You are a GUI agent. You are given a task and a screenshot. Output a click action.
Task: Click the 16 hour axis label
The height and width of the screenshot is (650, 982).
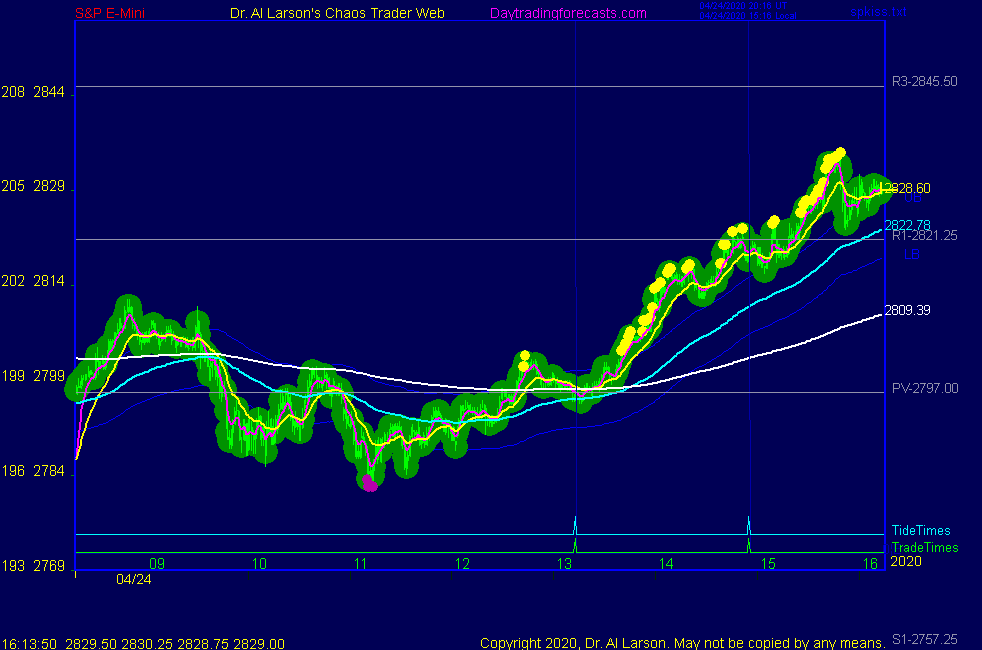pyautogui.click(x=870, y=564)
